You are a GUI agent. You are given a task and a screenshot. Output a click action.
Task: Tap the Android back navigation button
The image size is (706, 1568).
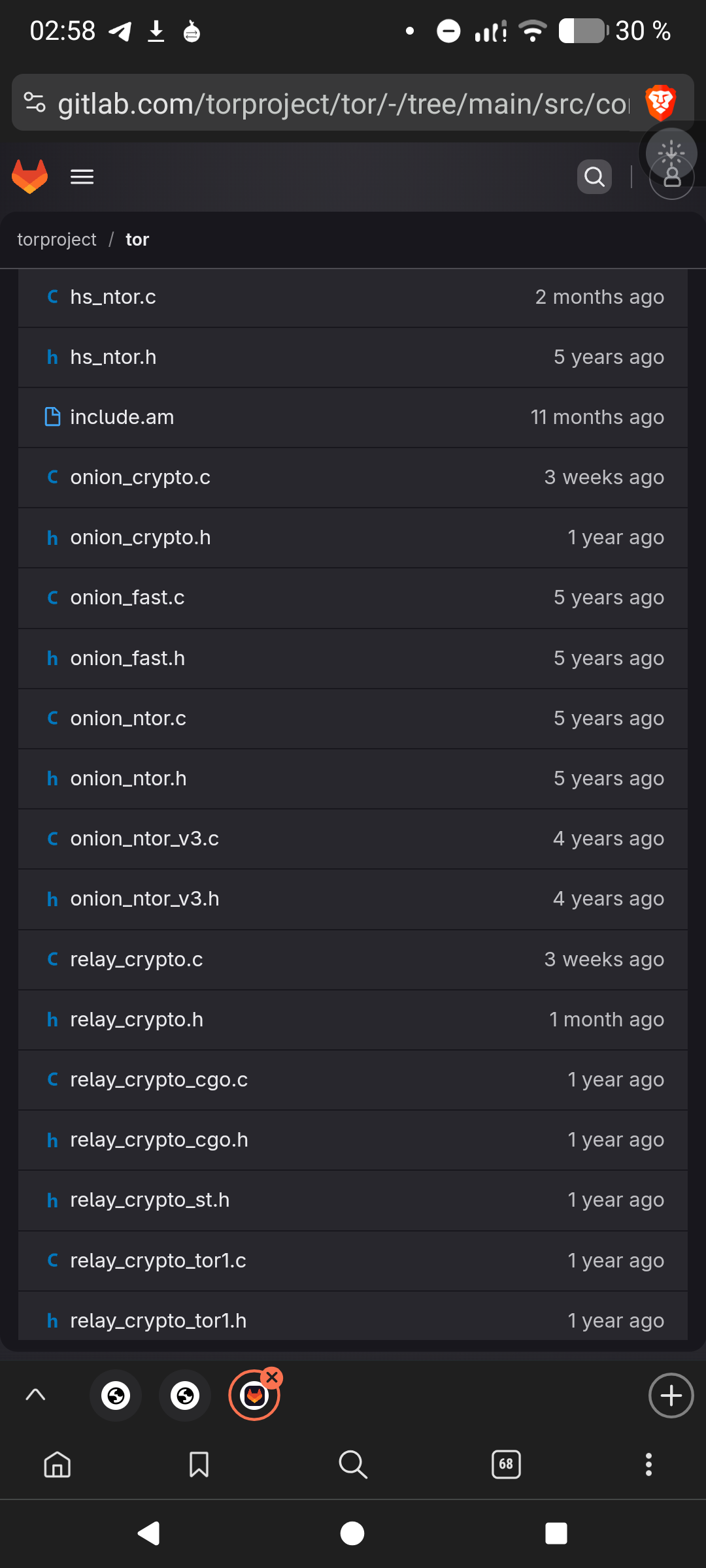(149, 1533)
